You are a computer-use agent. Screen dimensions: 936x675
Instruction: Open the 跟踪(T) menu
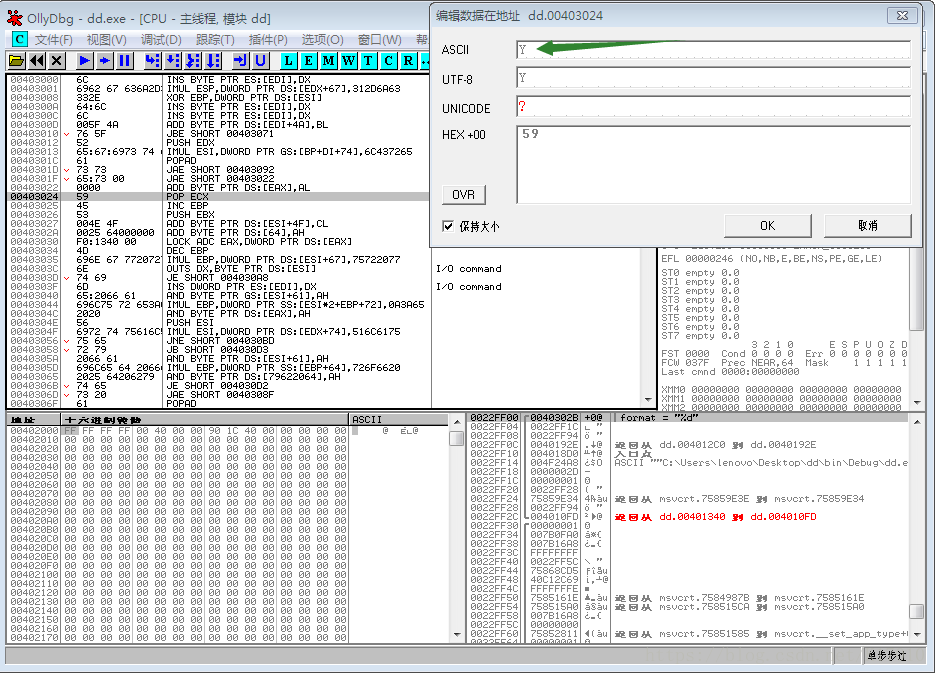pos(215,39)
